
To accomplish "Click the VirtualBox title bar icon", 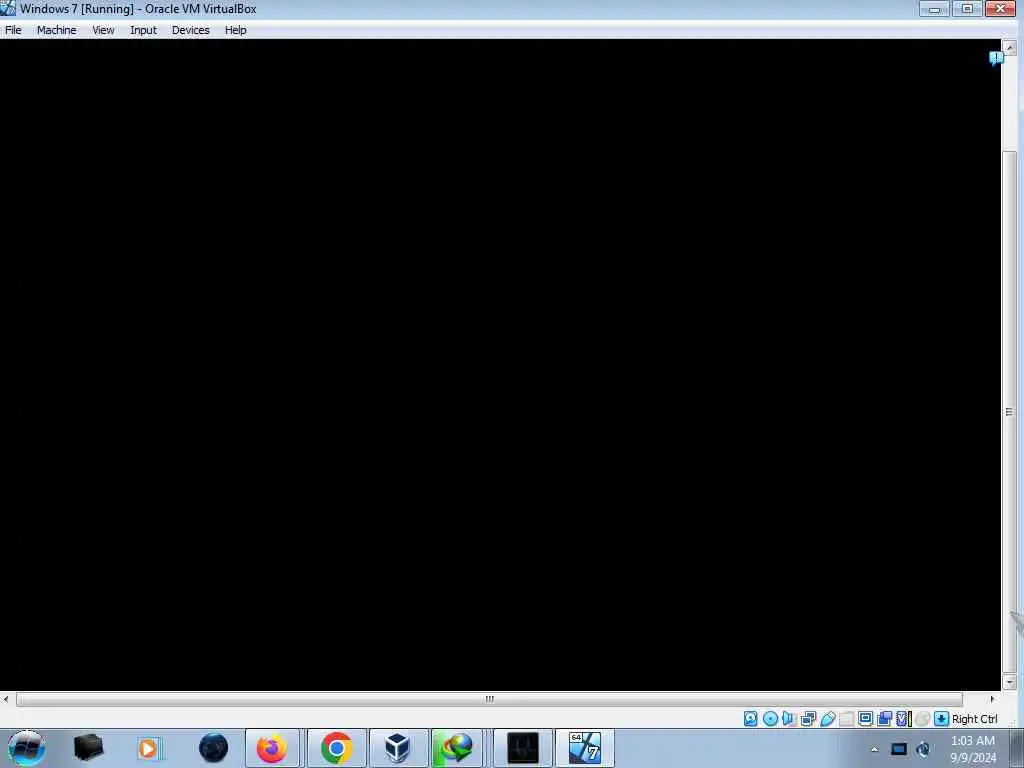I will point(8,8).
